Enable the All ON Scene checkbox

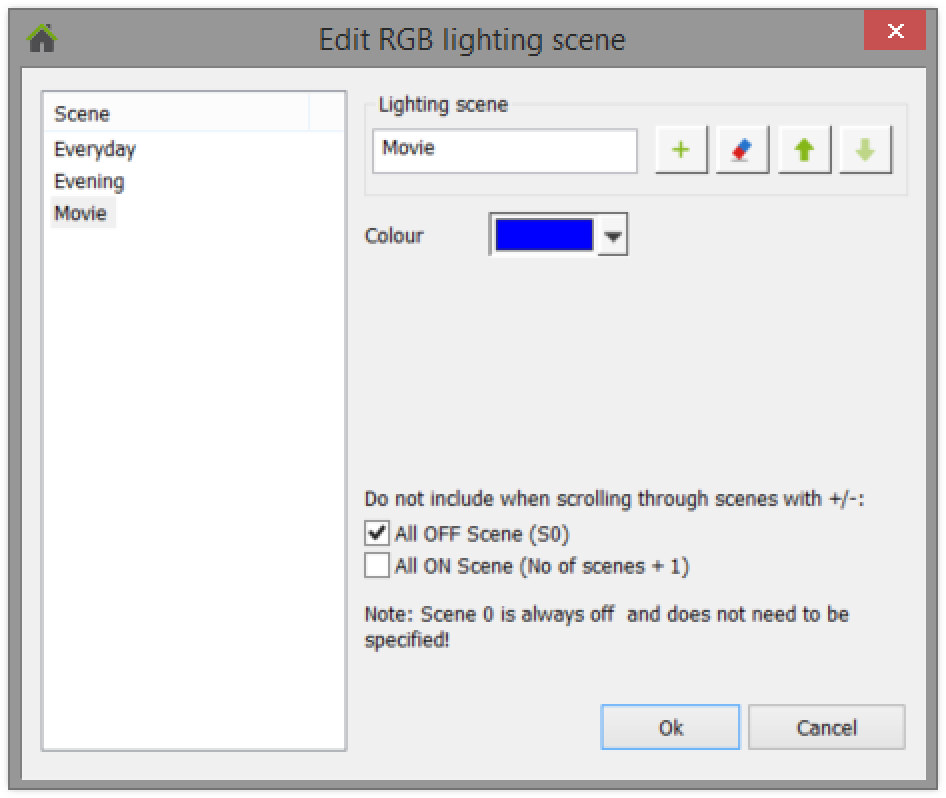point(378,566)
